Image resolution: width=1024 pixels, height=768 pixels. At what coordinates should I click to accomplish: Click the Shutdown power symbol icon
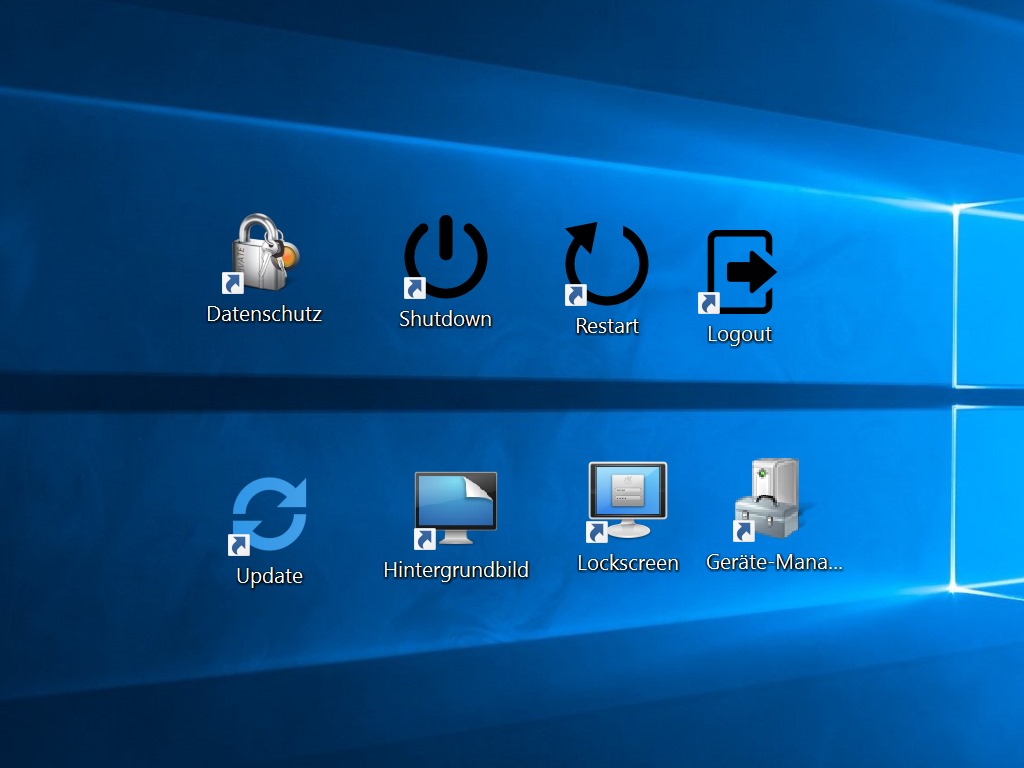coord(445,257)
